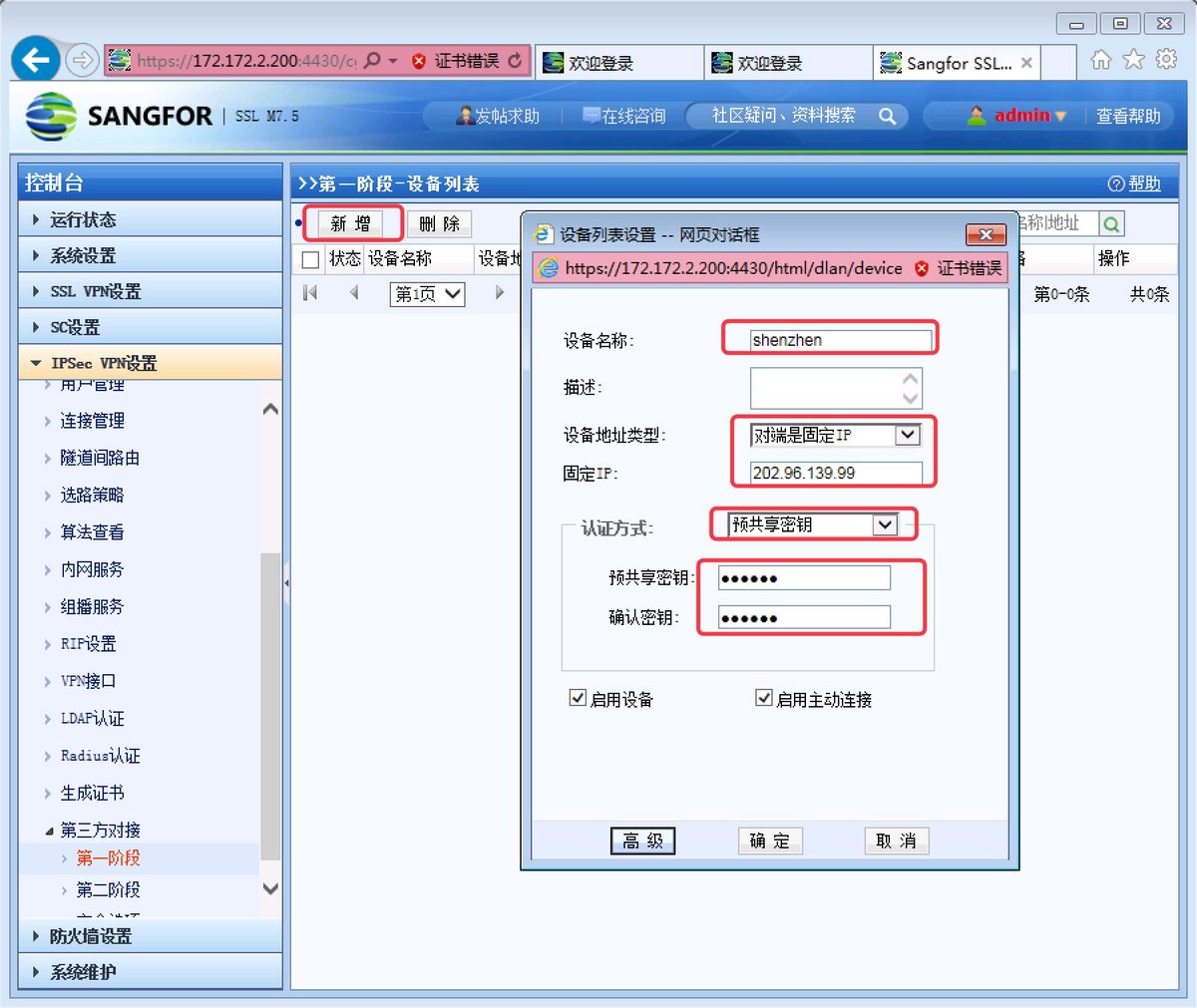
Task: Click inside the 设备名称 input field
Action: (831, 339)
